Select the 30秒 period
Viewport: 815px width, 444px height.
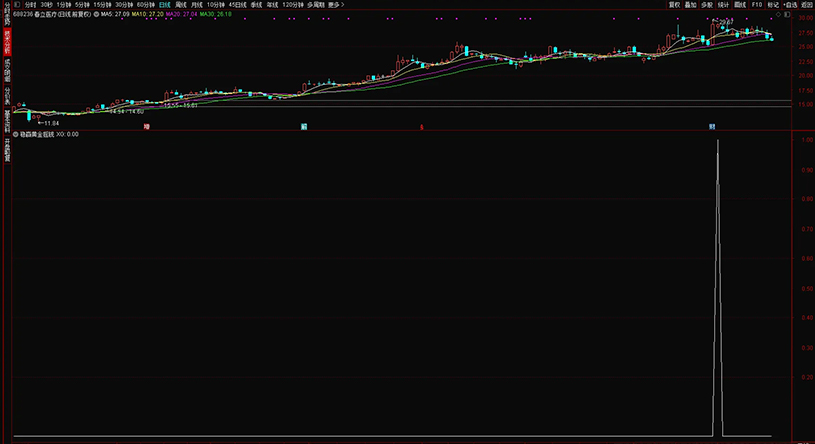coord(47,5)
